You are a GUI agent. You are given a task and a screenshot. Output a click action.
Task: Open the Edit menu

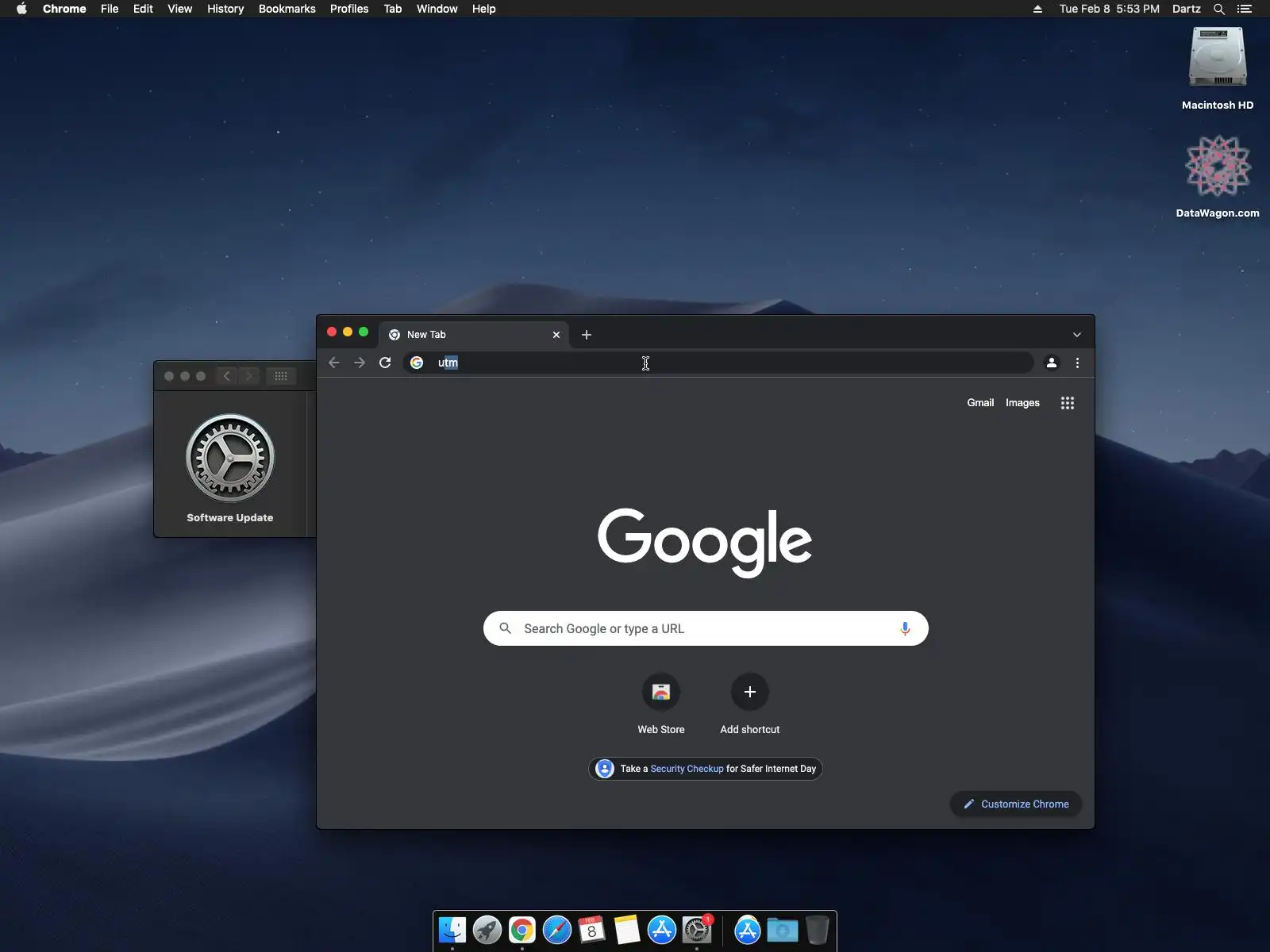point(143,9)
